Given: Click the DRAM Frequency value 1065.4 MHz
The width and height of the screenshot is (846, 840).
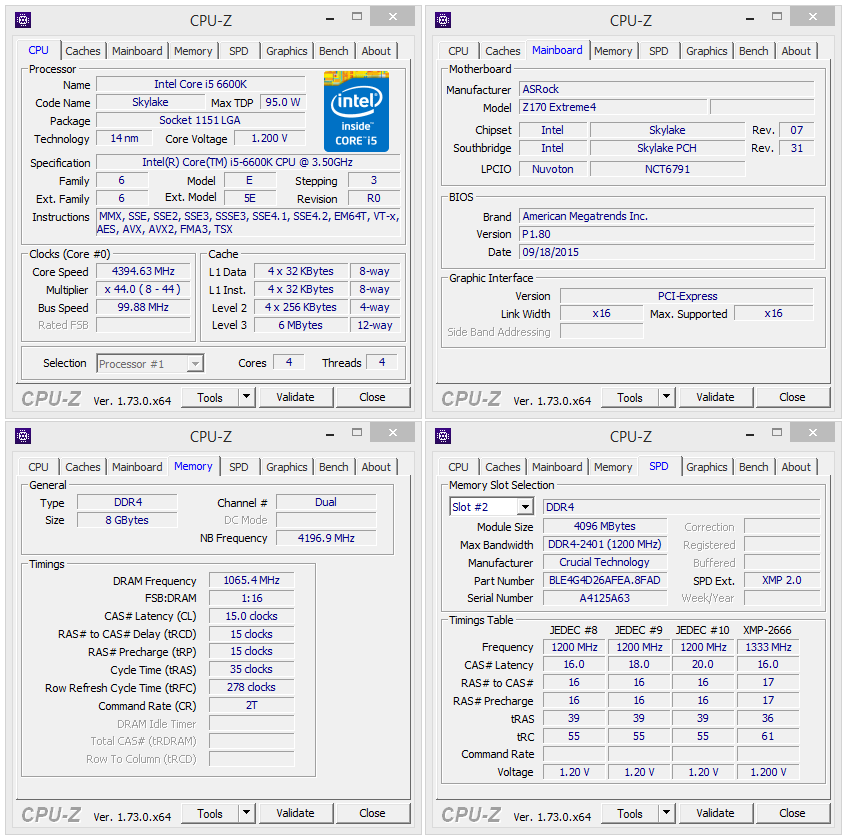Looking at the screenshot, I should coord(251,581).
